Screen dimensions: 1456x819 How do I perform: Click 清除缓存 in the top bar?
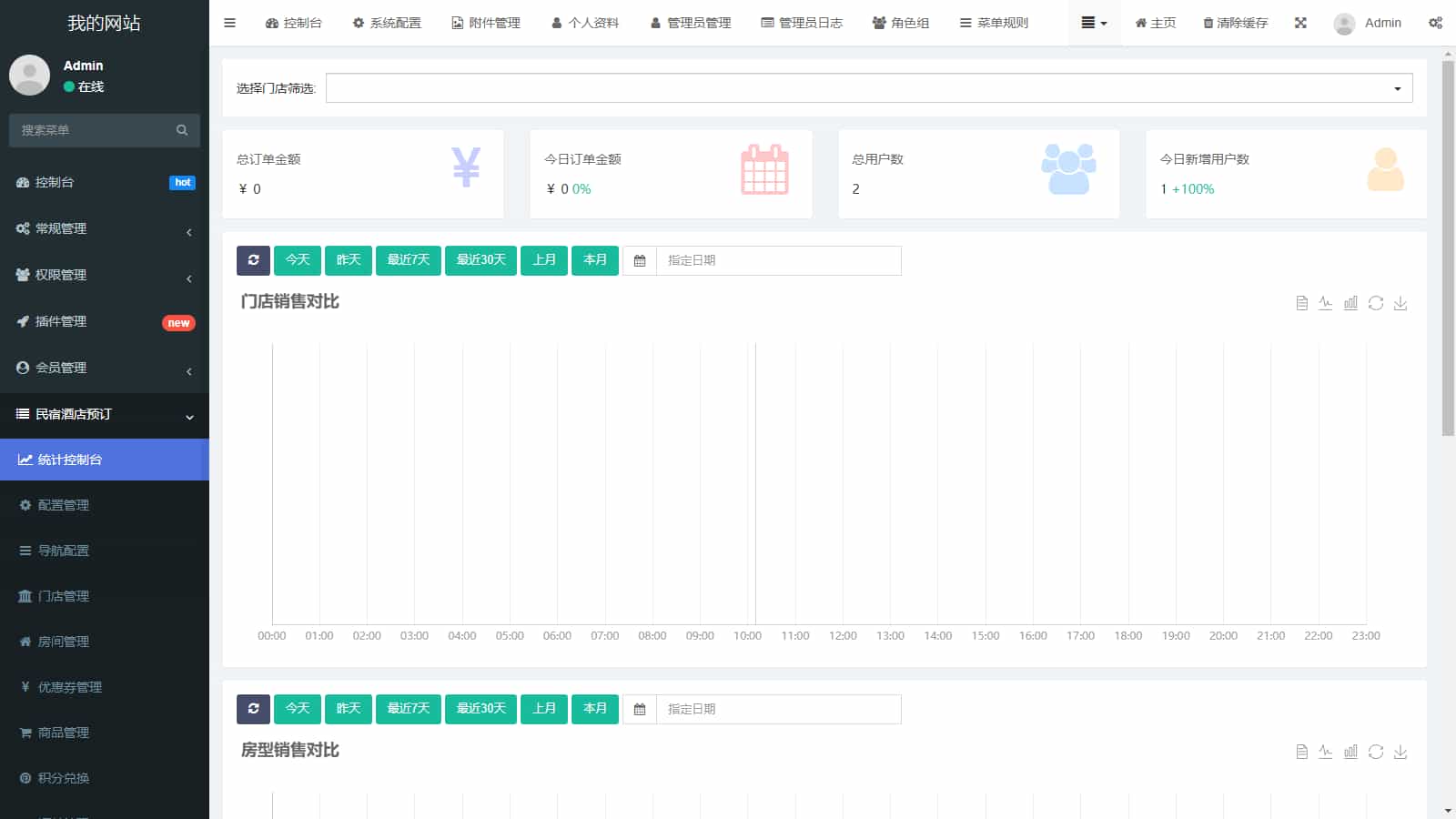coord(1235,23)
